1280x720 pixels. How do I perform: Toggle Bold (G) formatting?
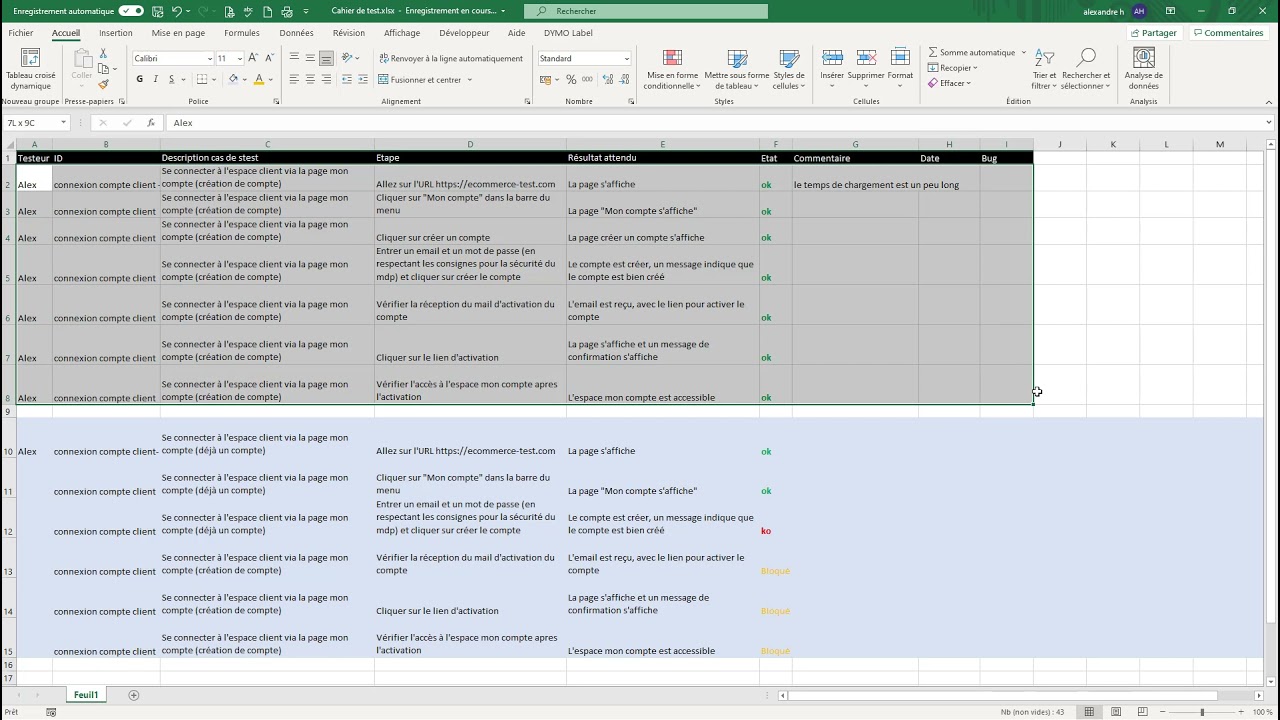click(139, 79)
